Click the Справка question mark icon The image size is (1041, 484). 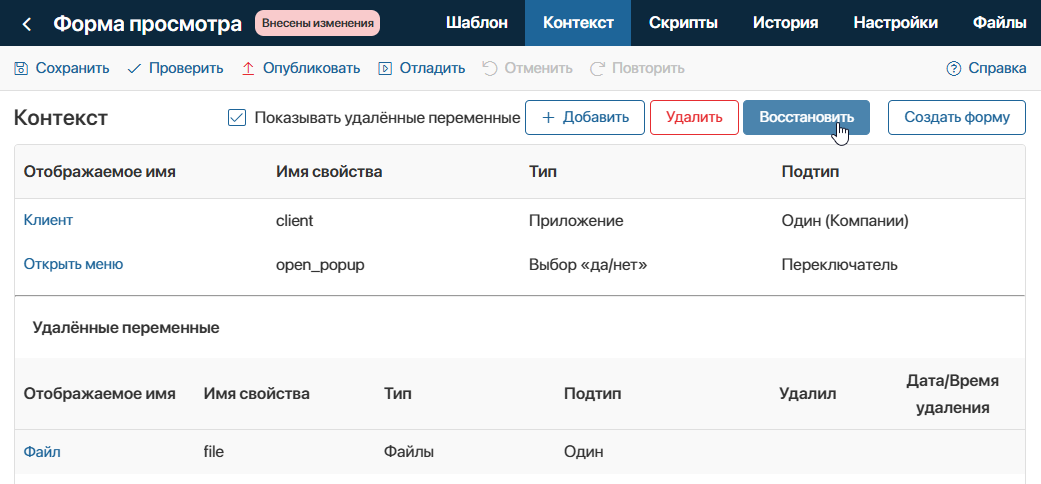[x=954, y=68]
